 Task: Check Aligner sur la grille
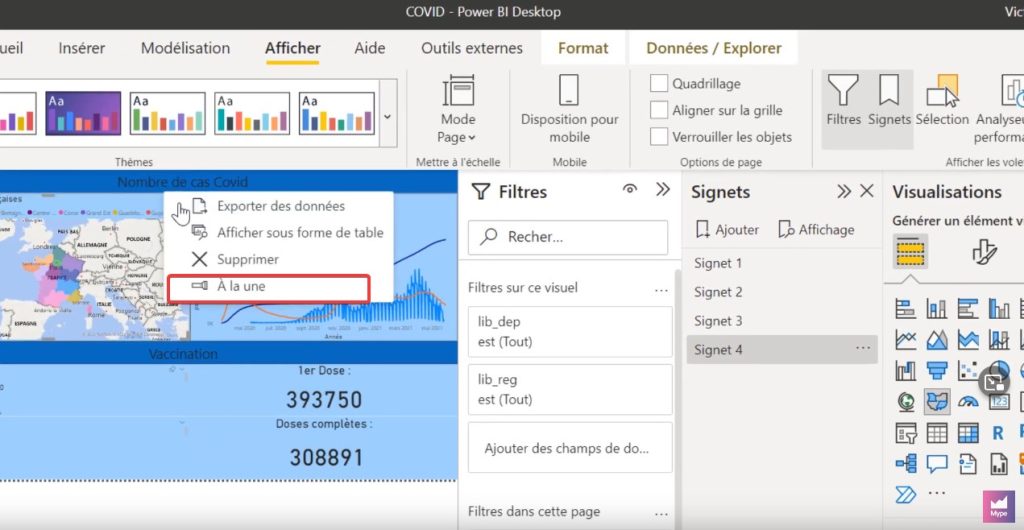659,110
